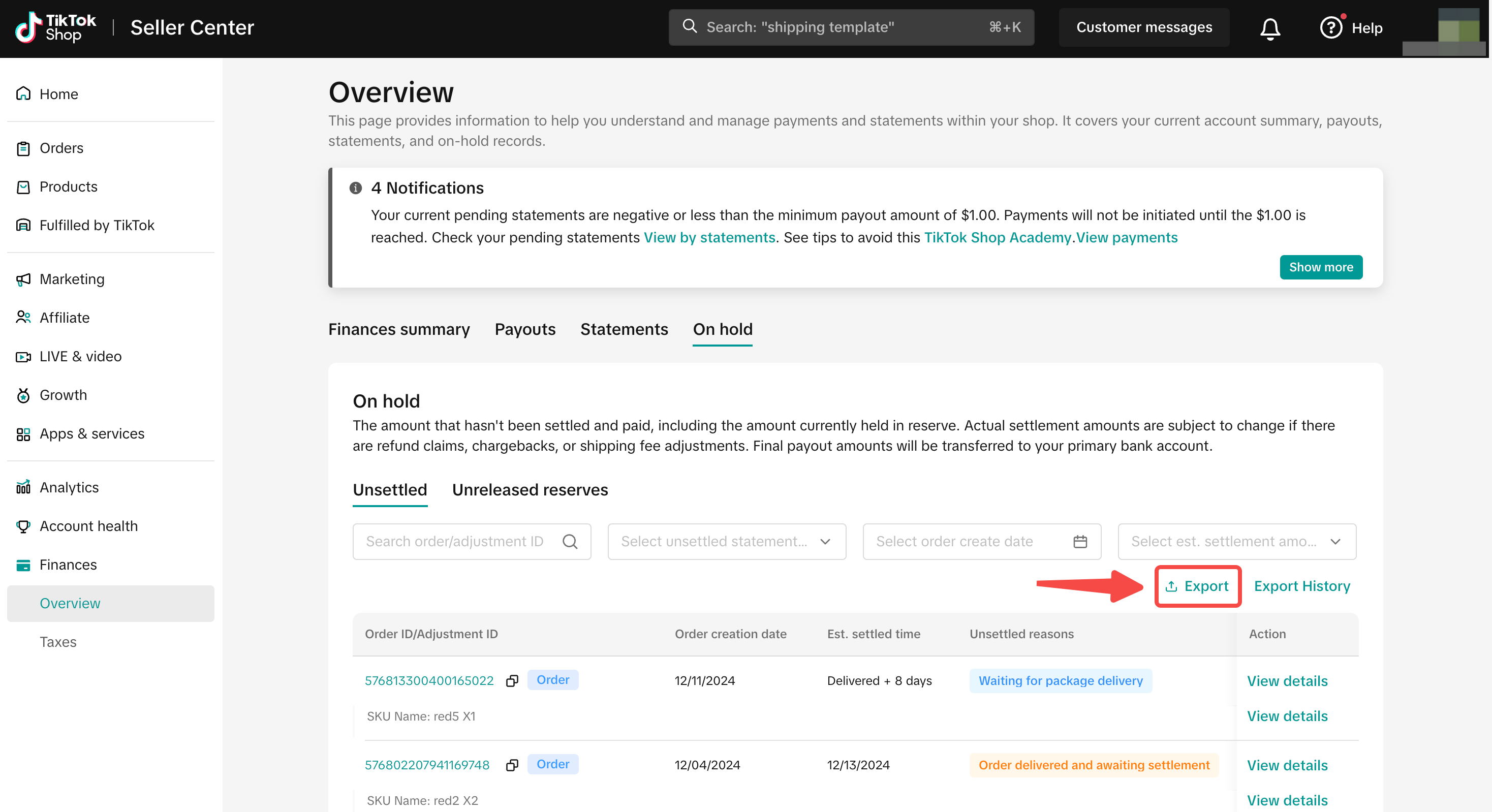This screenshot has width=1492, height=812.
Task: Copy order ID 576813300400165022 via copy icon
Action: 512,680
